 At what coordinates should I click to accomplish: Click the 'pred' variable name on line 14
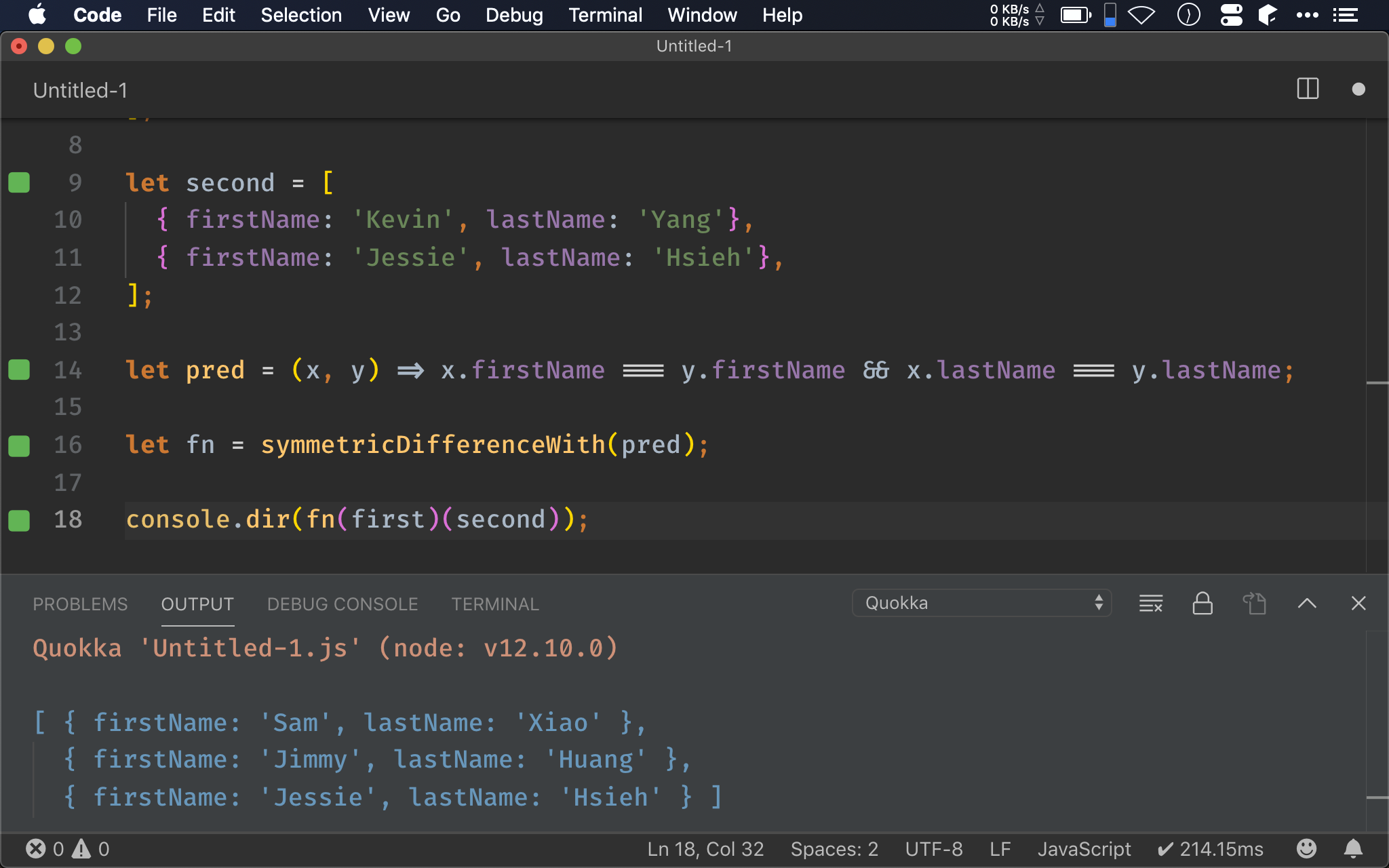pos(215,370)
